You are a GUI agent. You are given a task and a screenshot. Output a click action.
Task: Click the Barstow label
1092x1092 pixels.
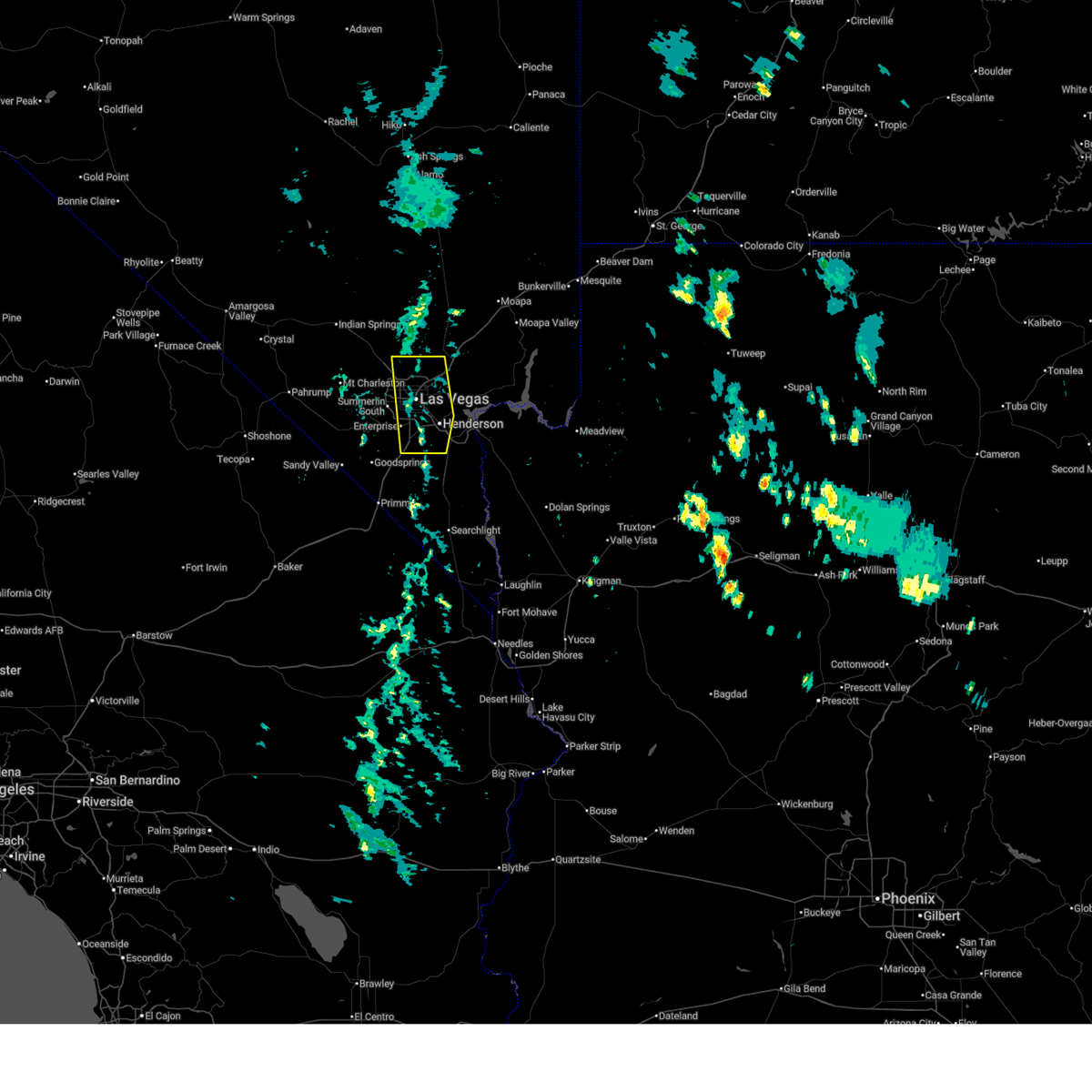click(154, 636)
